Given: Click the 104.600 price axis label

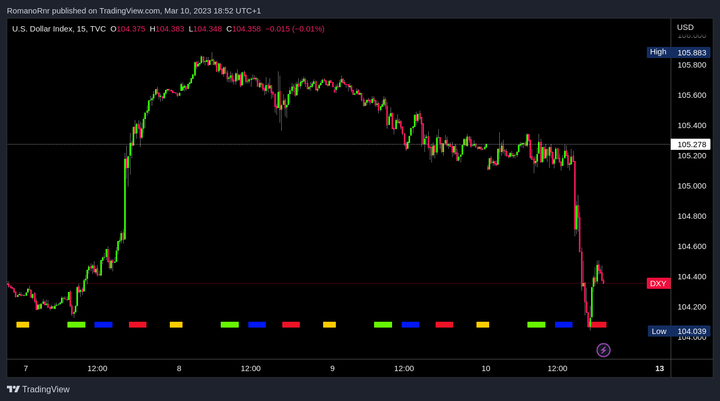Looking at the screenshot, I should (x=692, y=247).
